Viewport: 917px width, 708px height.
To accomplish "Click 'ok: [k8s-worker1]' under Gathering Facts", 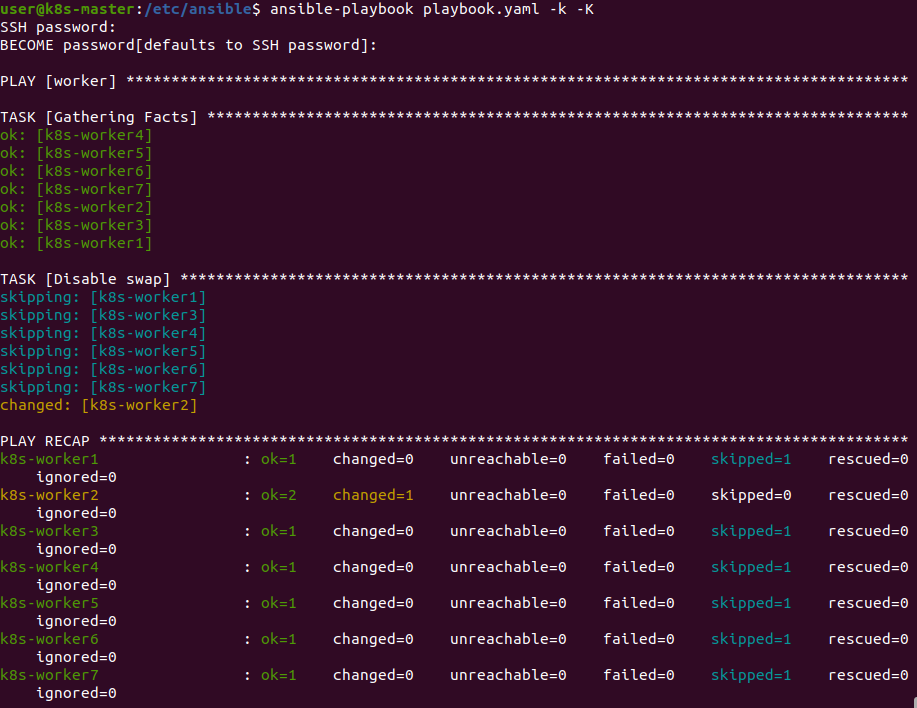I will click(x=76, y=243).
